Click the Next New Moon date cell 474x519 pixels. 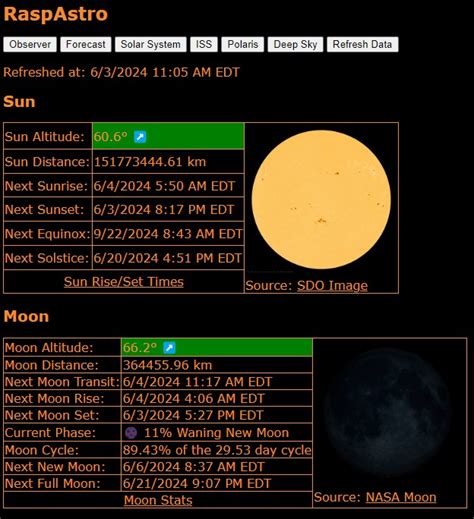[217, 467]
